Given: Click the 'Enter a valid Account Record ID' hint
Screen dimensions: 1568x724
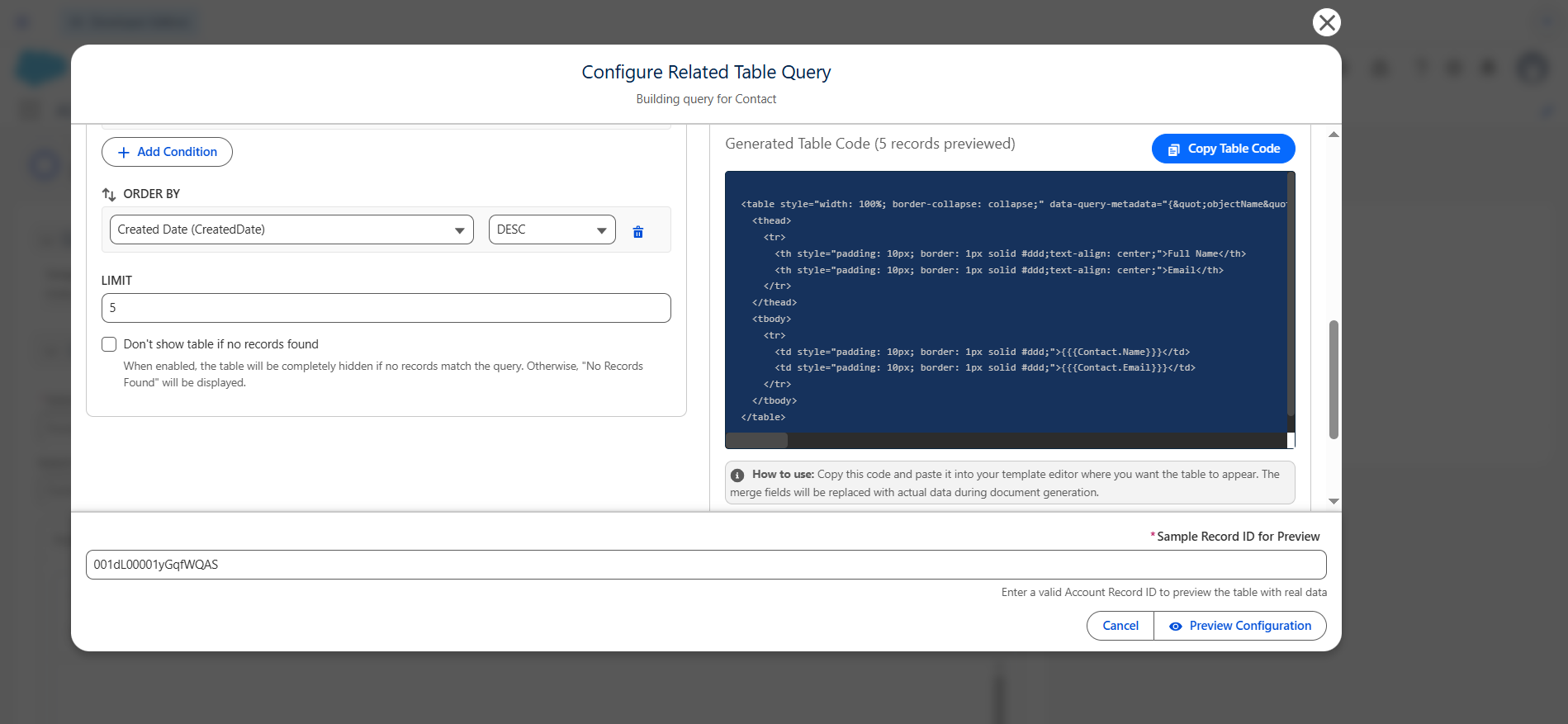Looking at the screenshot, I should (x=1164, y=592).
